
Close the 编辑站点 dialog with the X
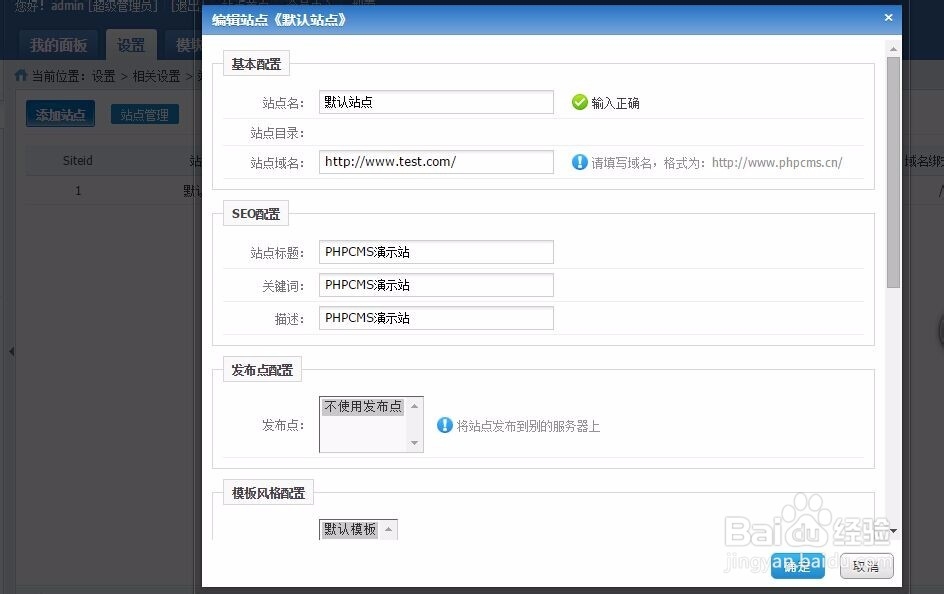[x=888, y=17]
